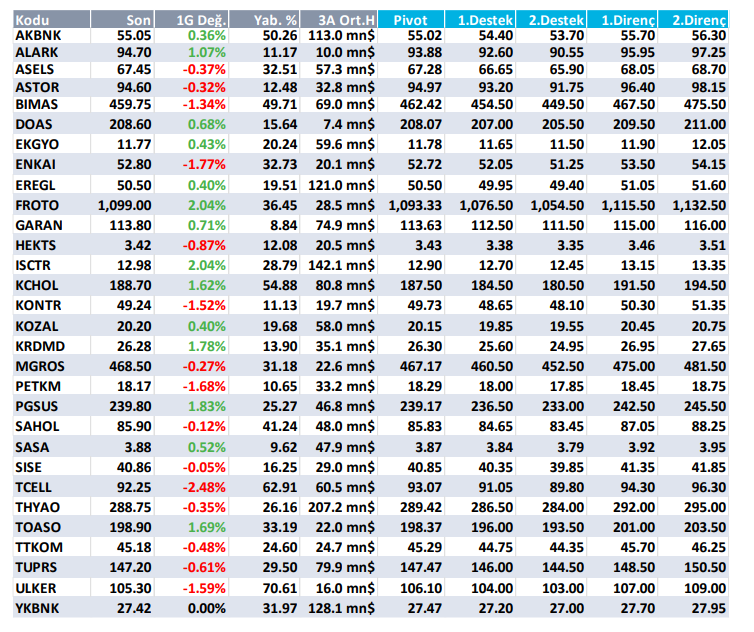Click the YKBNK ticker cell
754x632 pixels.
pos(40,607)
